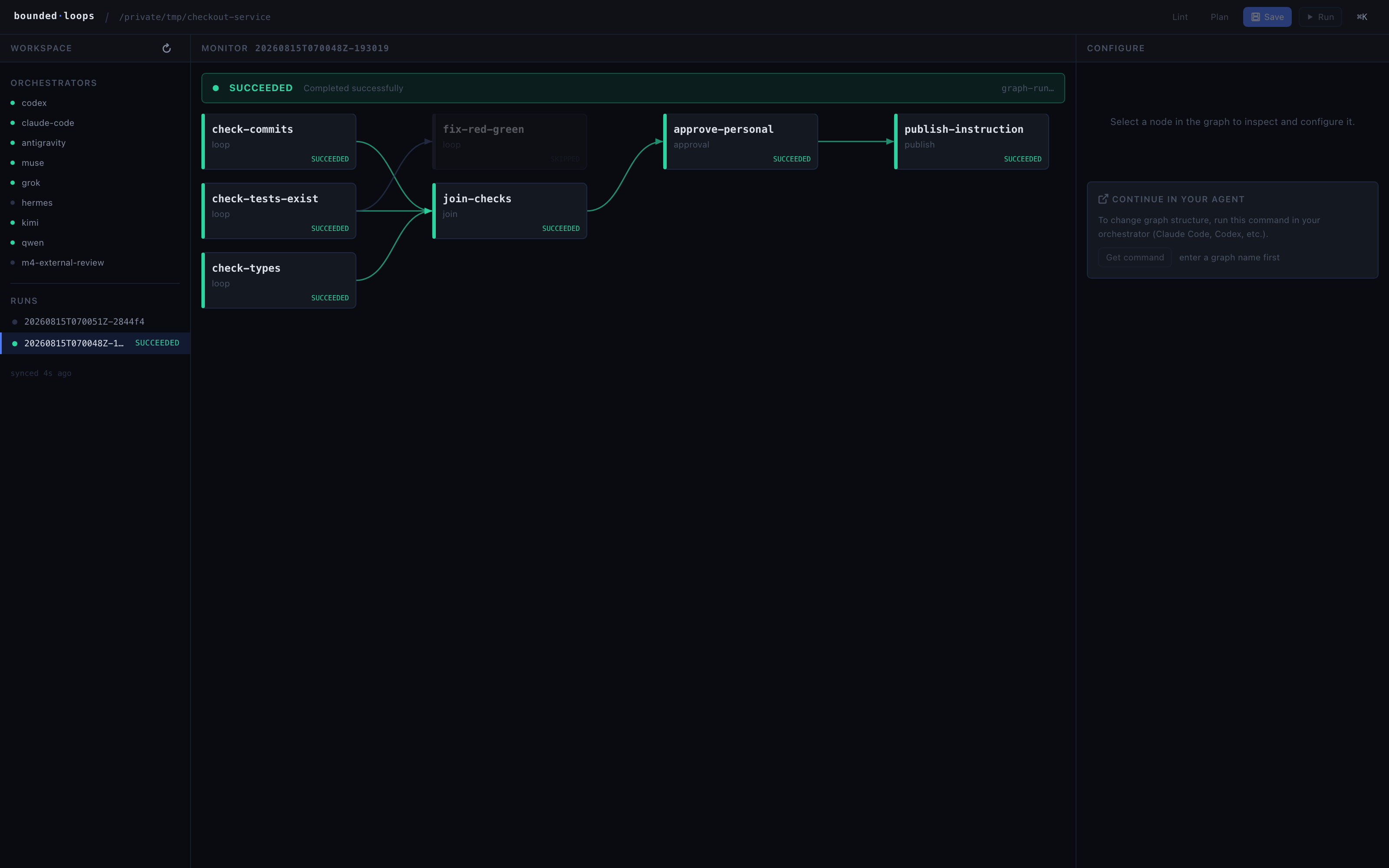The width and height of the screenshot is (1389, 868).
Task: Select the check-commits node
Action: click(279, 142)
